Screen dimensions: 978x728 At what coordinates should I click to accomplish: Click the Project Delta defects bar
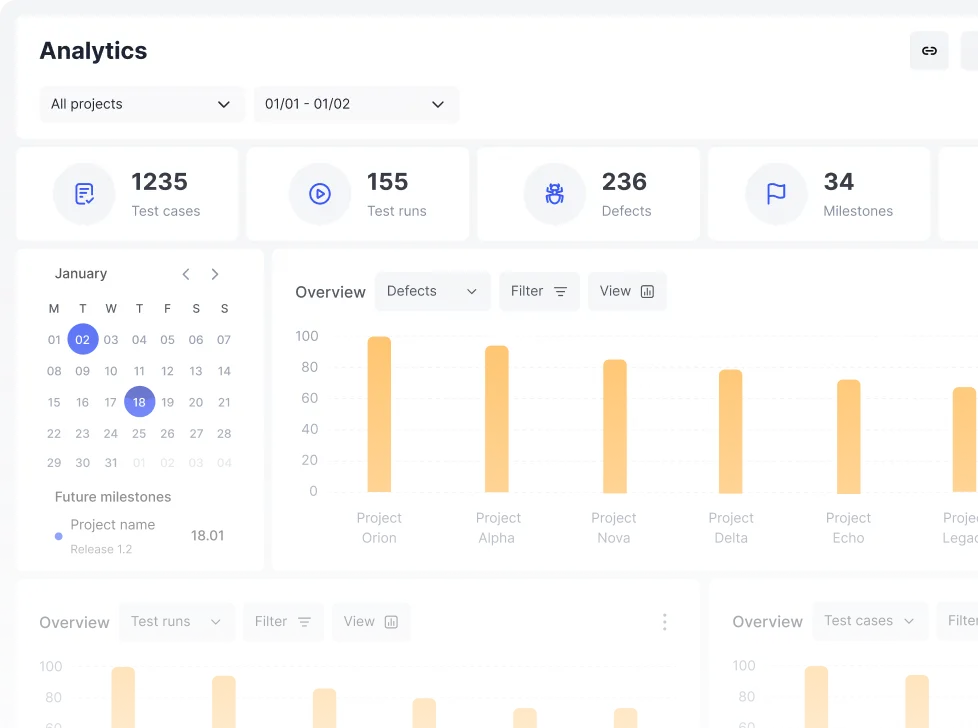tap(730, 431)
